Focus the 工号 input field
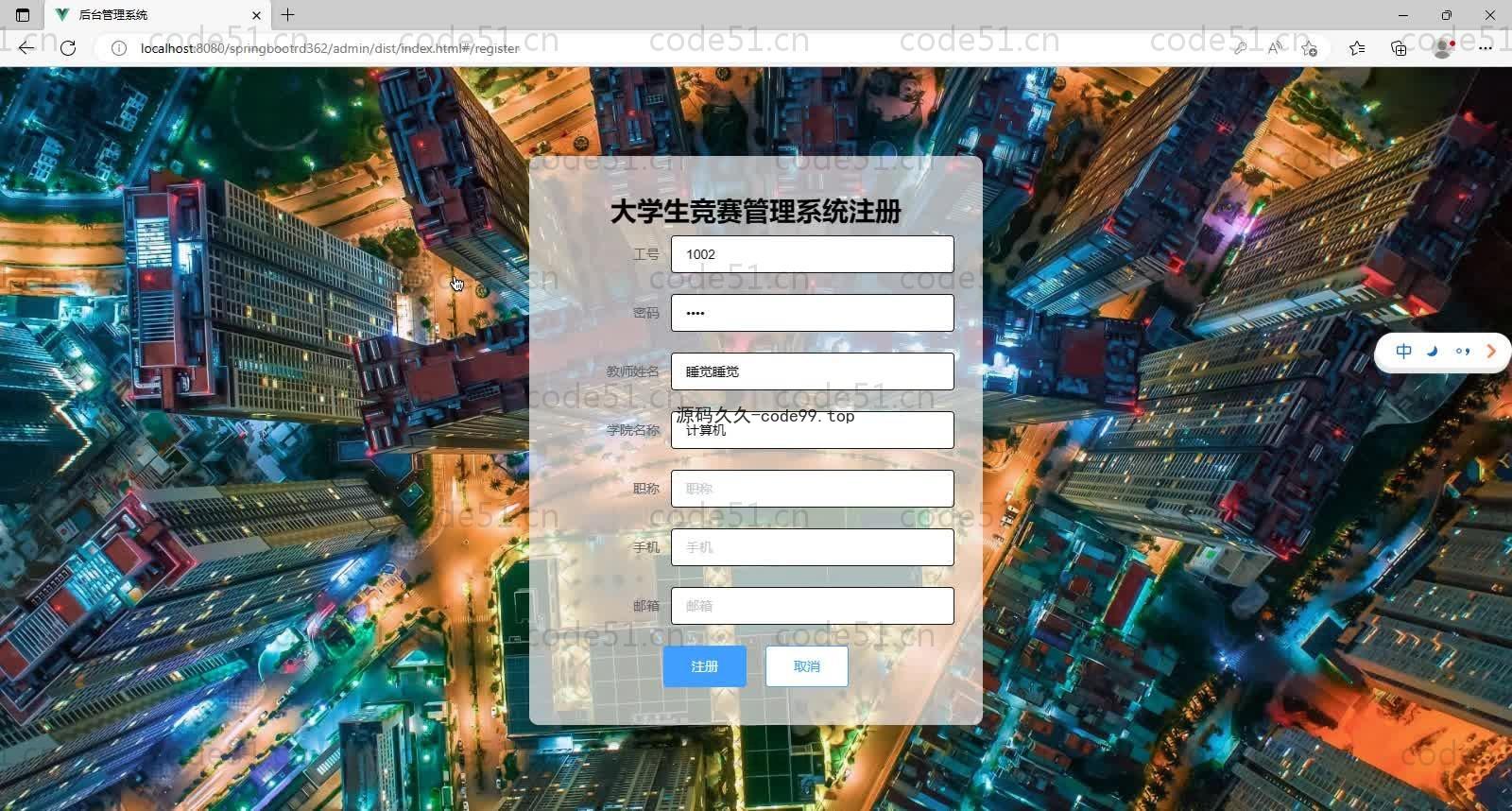This screenshot has width=1512, height=811. (x=813, y=254)
